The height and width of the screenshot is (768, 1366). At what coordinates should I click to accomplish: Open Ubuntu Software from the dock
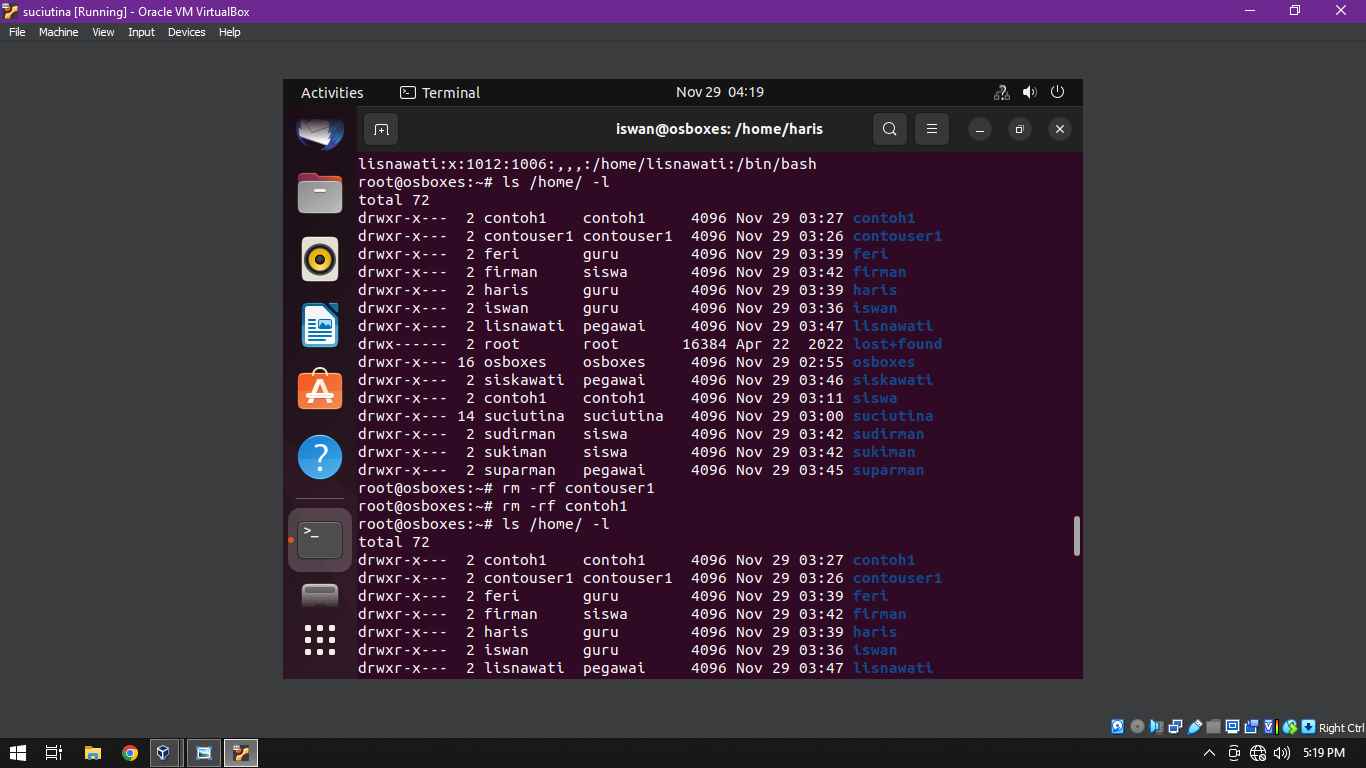320,391
